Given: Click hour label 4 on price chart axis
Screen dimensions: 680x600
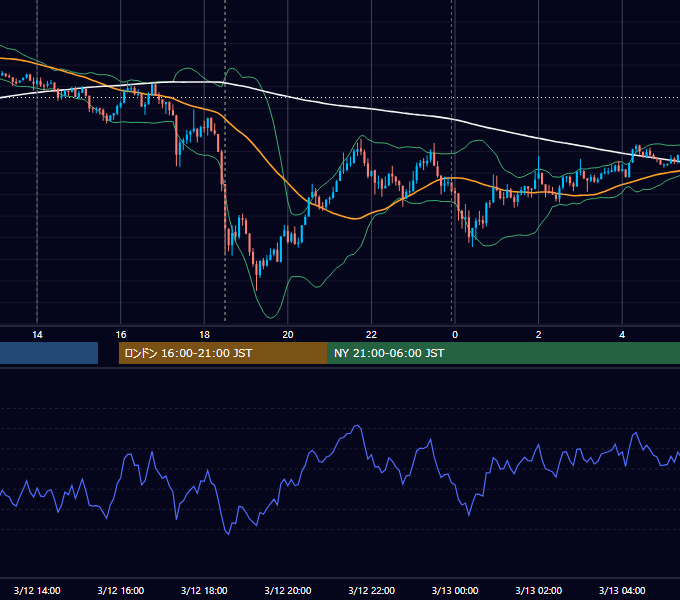Looking at the screenshot, I should [x=622, y=335].
